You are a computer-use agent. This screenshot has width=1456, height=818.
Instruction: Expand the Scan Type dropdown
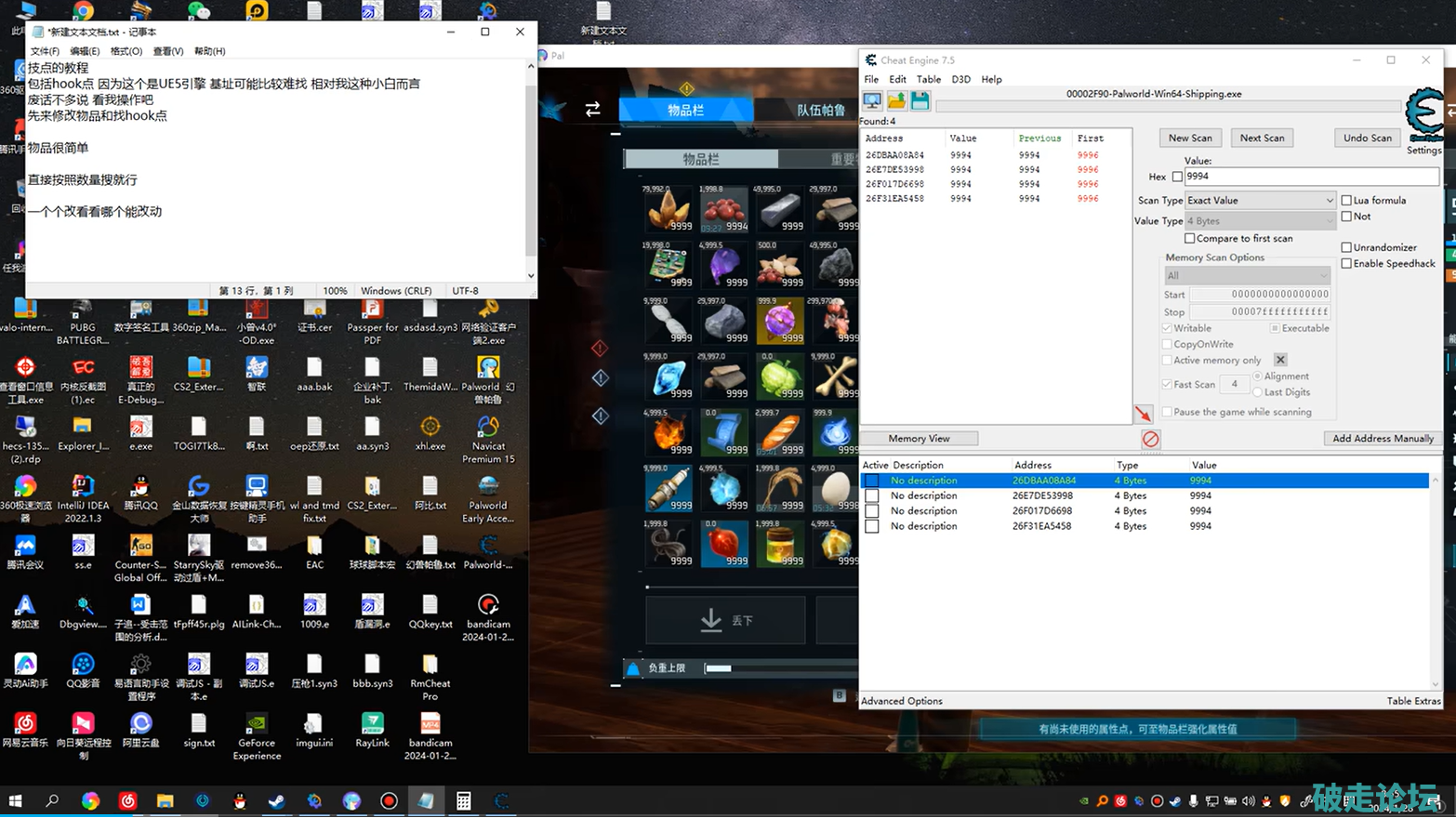coord(1260,201)
